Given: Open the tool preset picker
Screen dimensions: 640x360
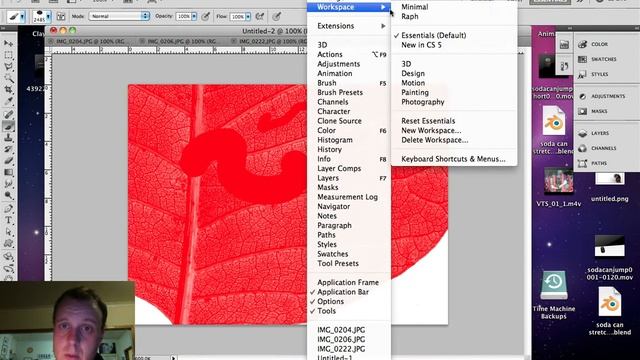Looking at the screenshot, I should pyautogui.click(x=16, y=17).
